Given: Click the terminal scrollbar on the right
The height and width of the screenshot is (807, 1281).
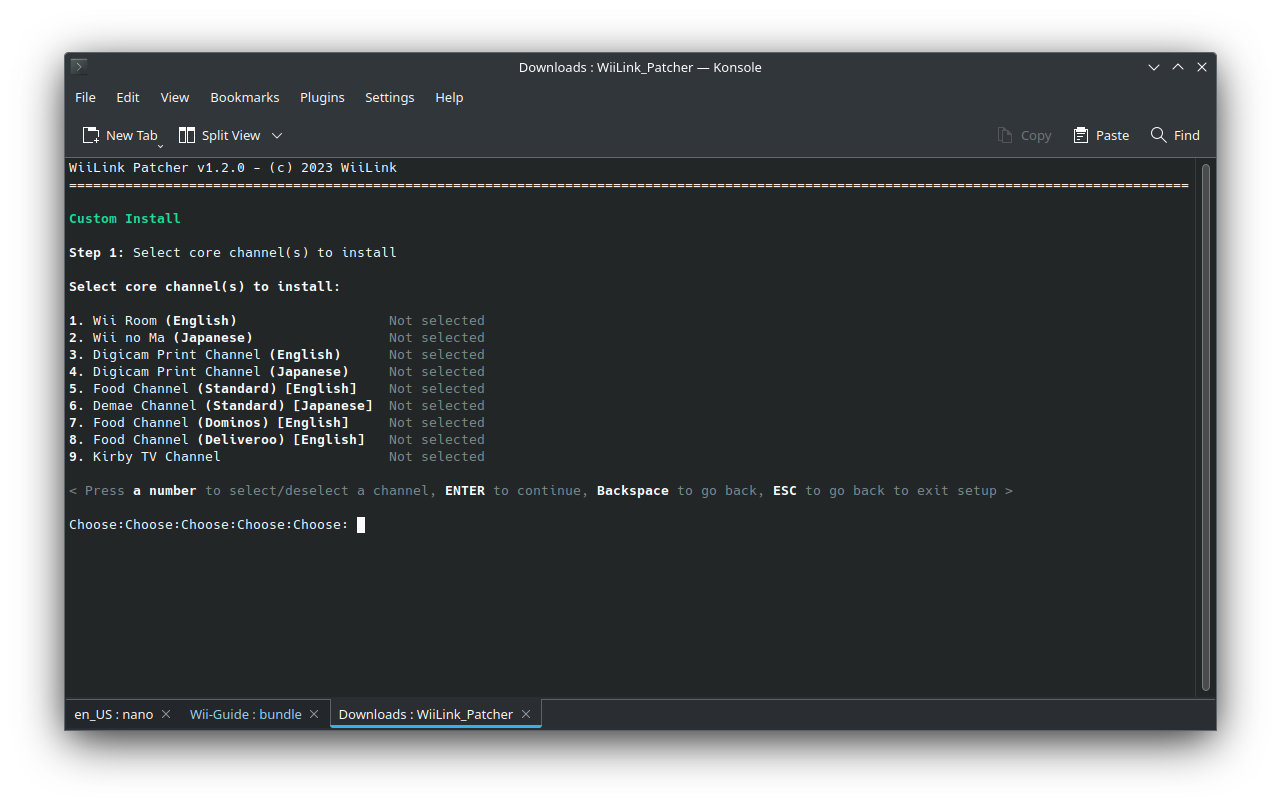Looking at the screenshot, I should tap(1205, 420).
